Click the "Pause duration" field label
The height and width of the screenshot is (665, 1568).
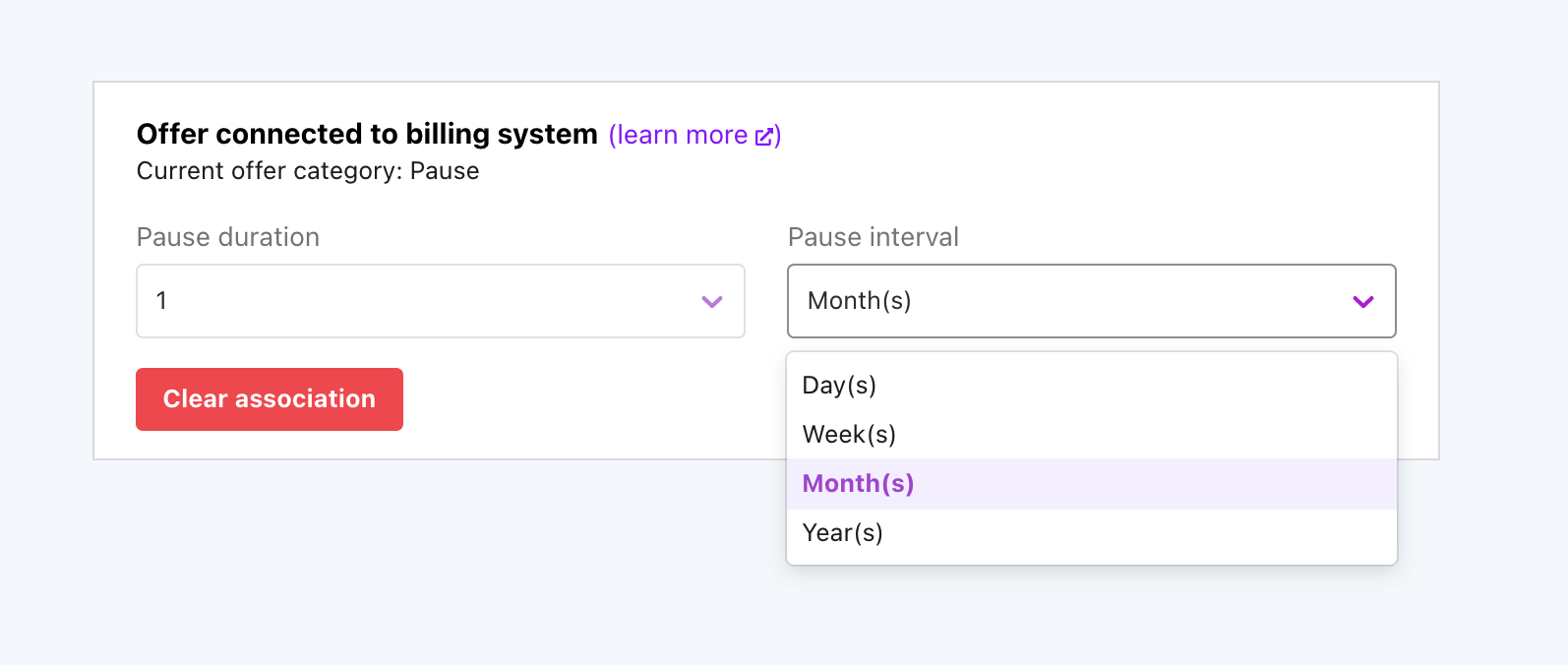[228, 237]
